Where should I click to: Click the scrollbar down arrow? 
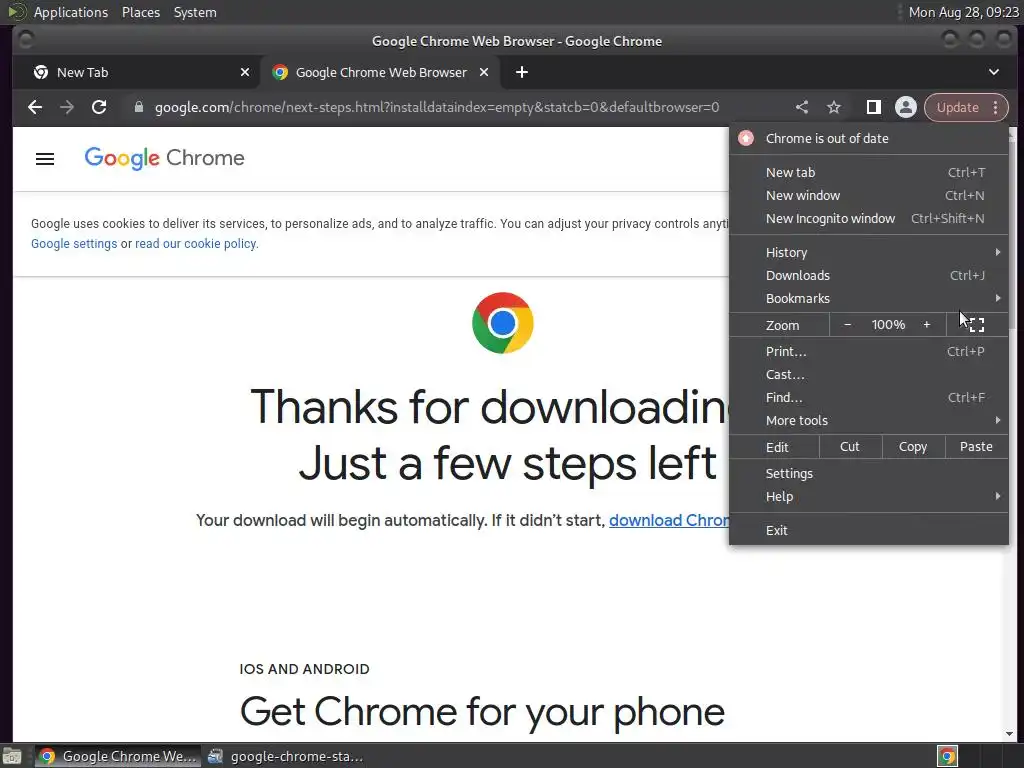(x=1010, y=734)
